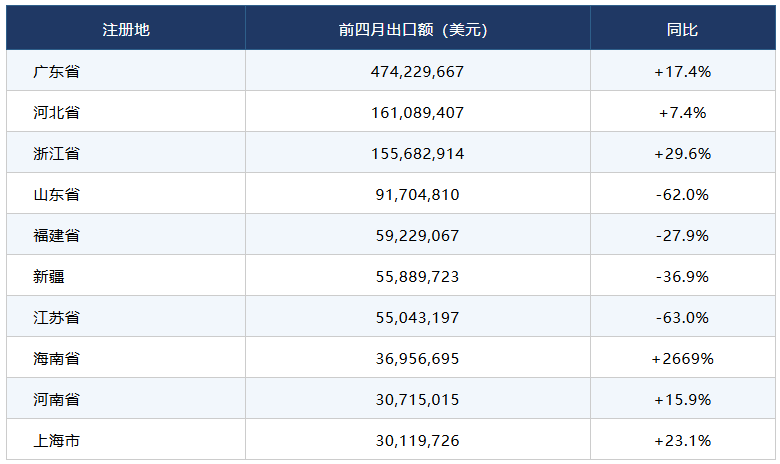Click the -36.9% change cell
The height and width of the screenshot is (464, 780).
682,277
